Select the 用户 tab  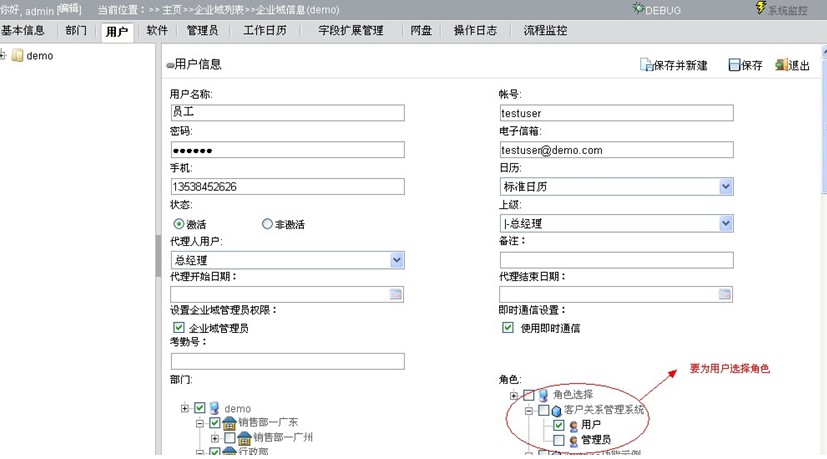pyautogui.click(x=117, y=32)
